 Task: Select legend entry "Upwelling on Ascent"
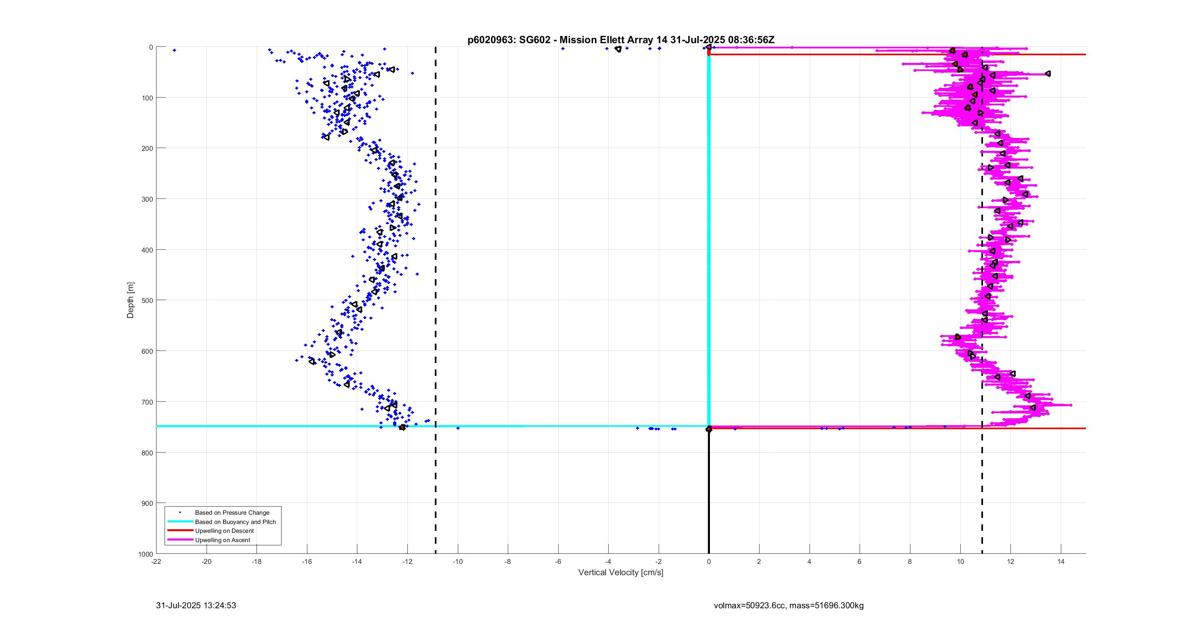pos(224,540)
